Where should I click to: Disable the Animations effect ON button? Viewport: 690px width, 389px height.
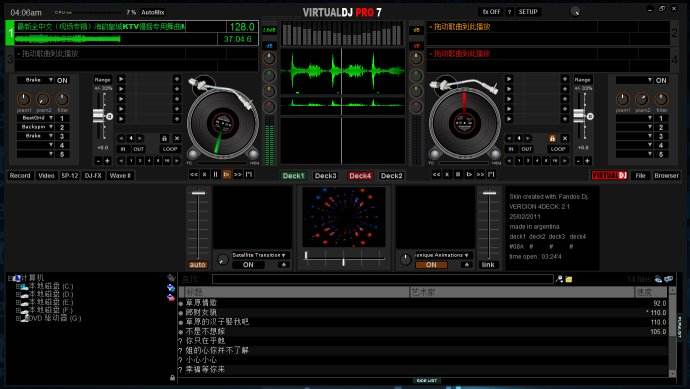pyautogui.click(x=431, y=265)
